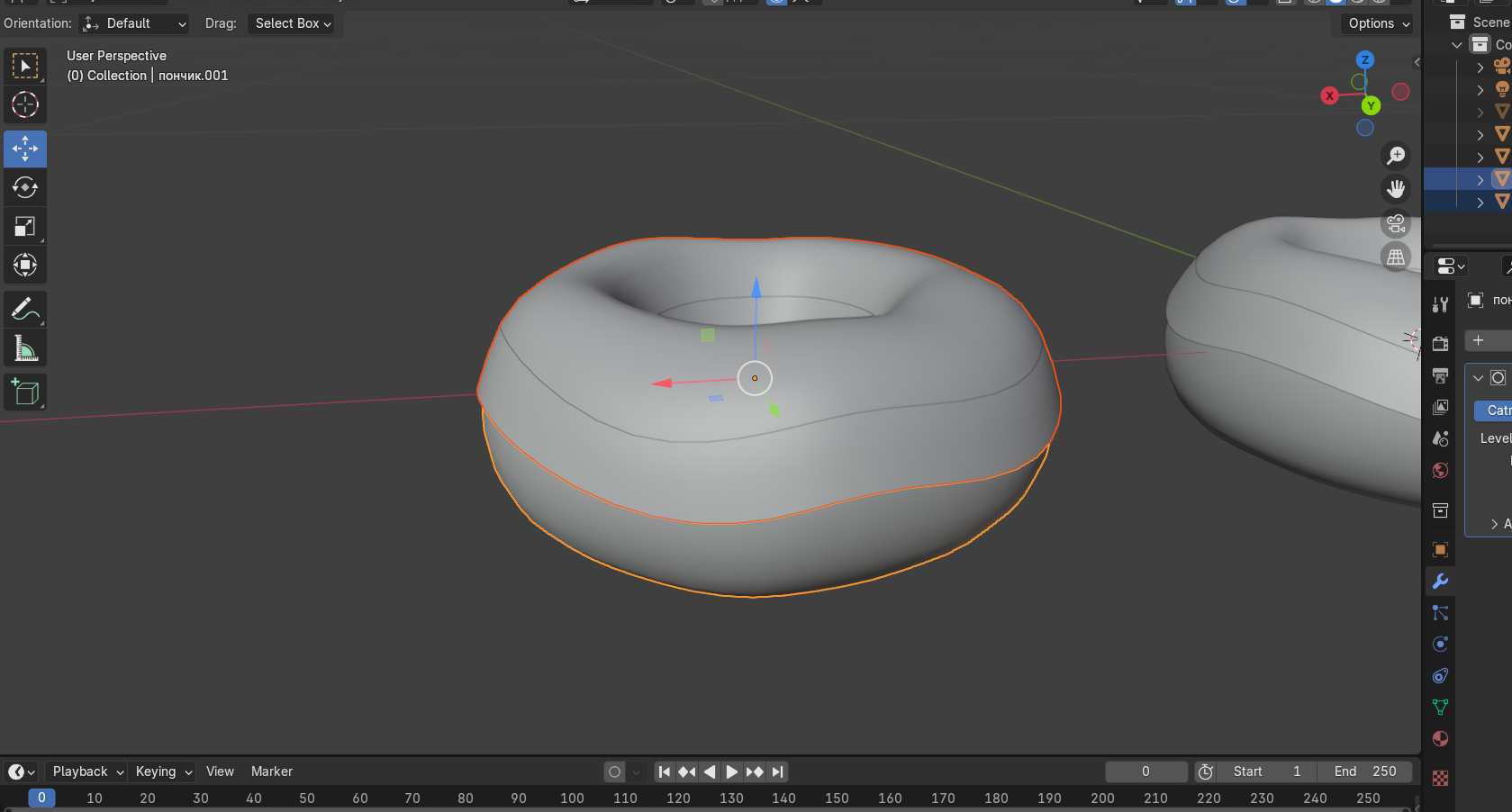
Task: Open auto keyframing options arrow
Action: 636,771
